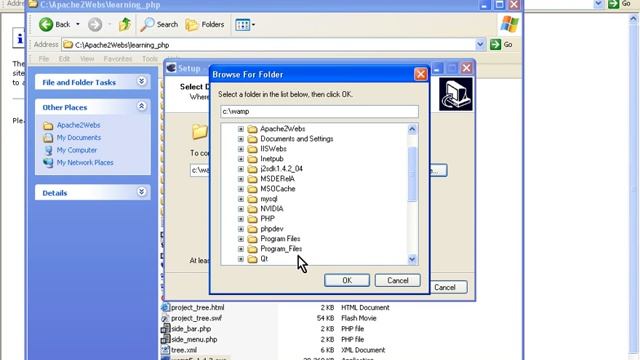Image resolution: width=640 pixels, height=360 pixels.
Task: Select the phpdev folder in tree
Action: click(x=272, y=229)
